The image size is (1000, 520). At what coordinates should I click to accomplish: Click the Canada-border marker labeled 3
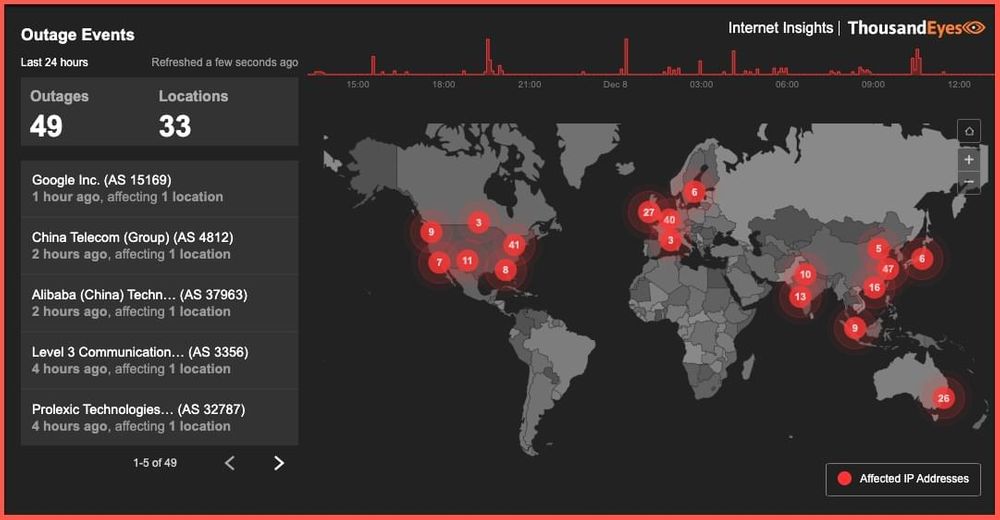tap(478, 223)
